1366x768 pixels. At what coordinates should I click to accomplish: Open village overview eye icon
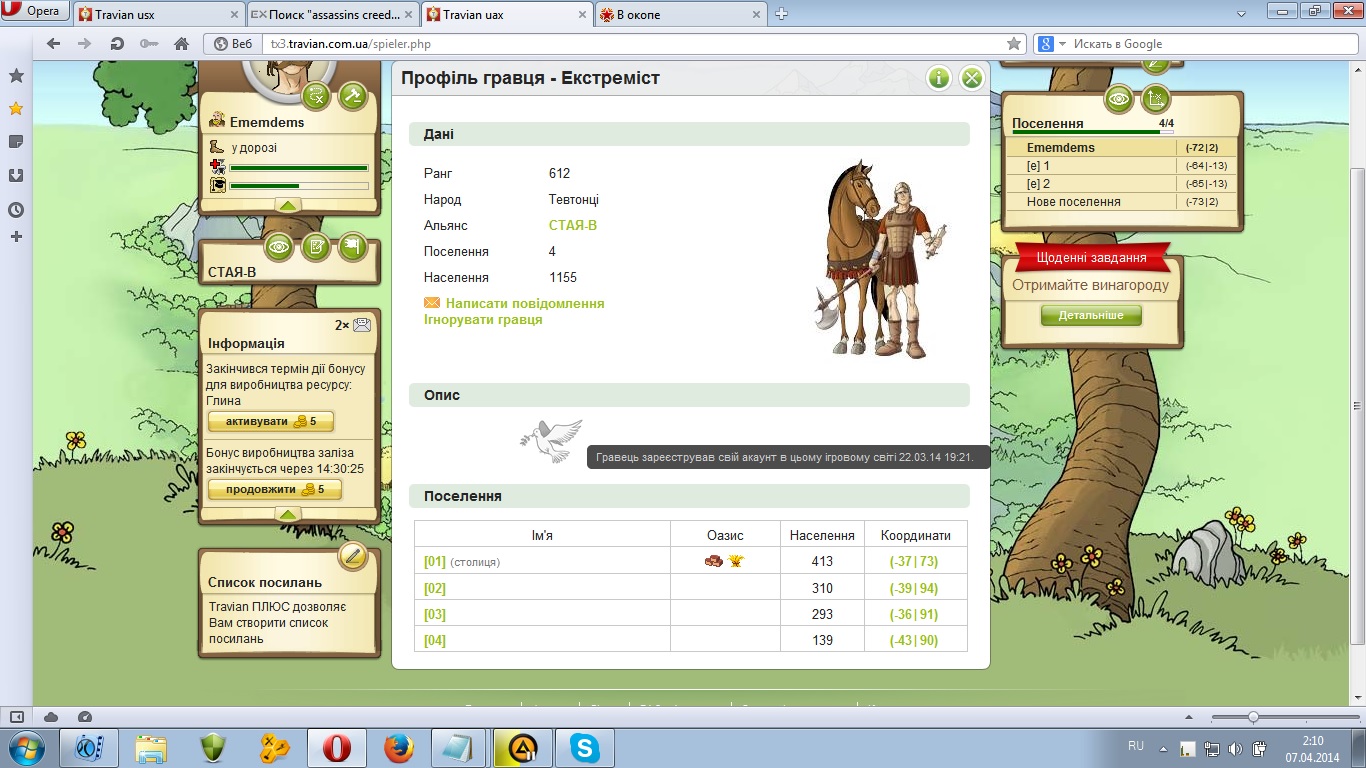coord(1119,99)
